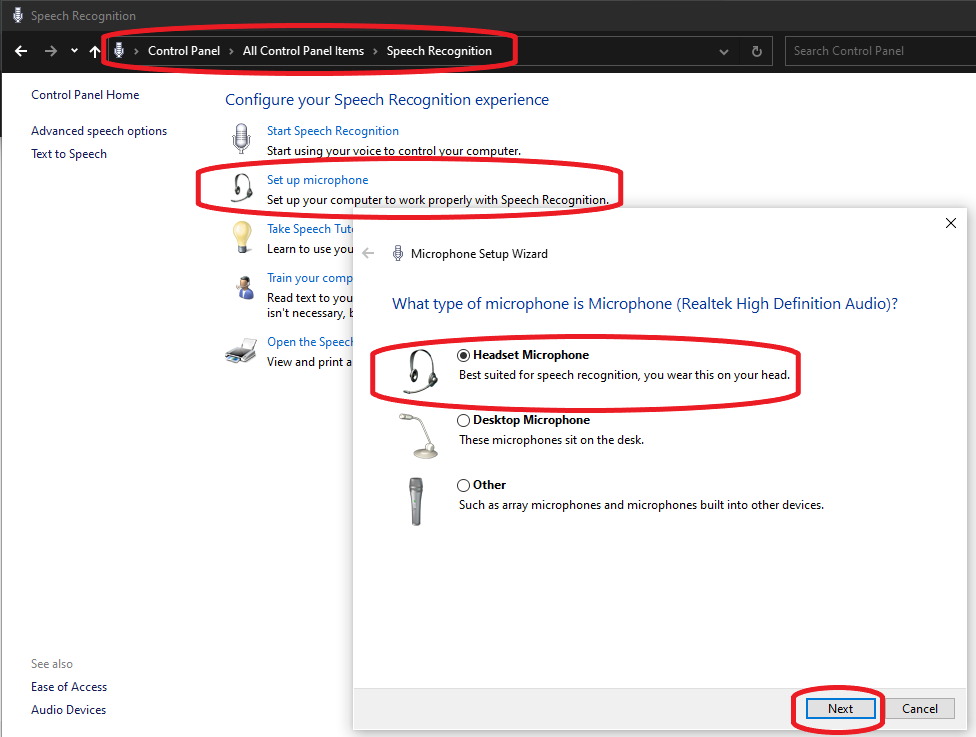Go up one level with the up arrow
Image resolution: width=976 pixels, height=737 pixels.
[95, 51]
